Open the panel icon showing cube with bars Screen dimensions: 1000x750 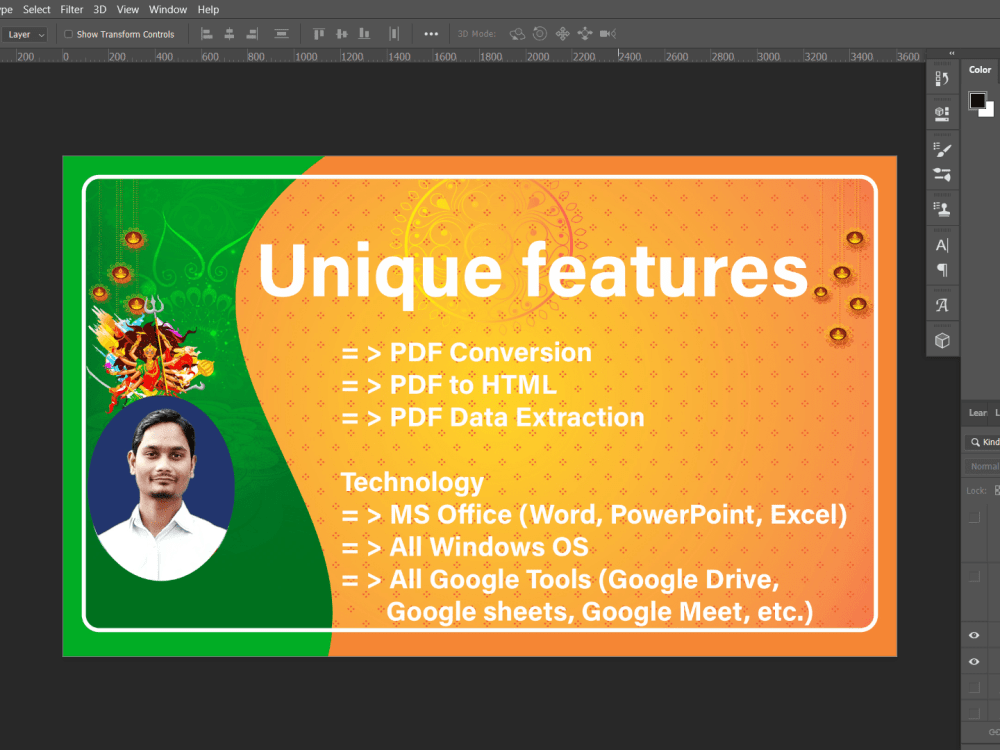point(942,114)
